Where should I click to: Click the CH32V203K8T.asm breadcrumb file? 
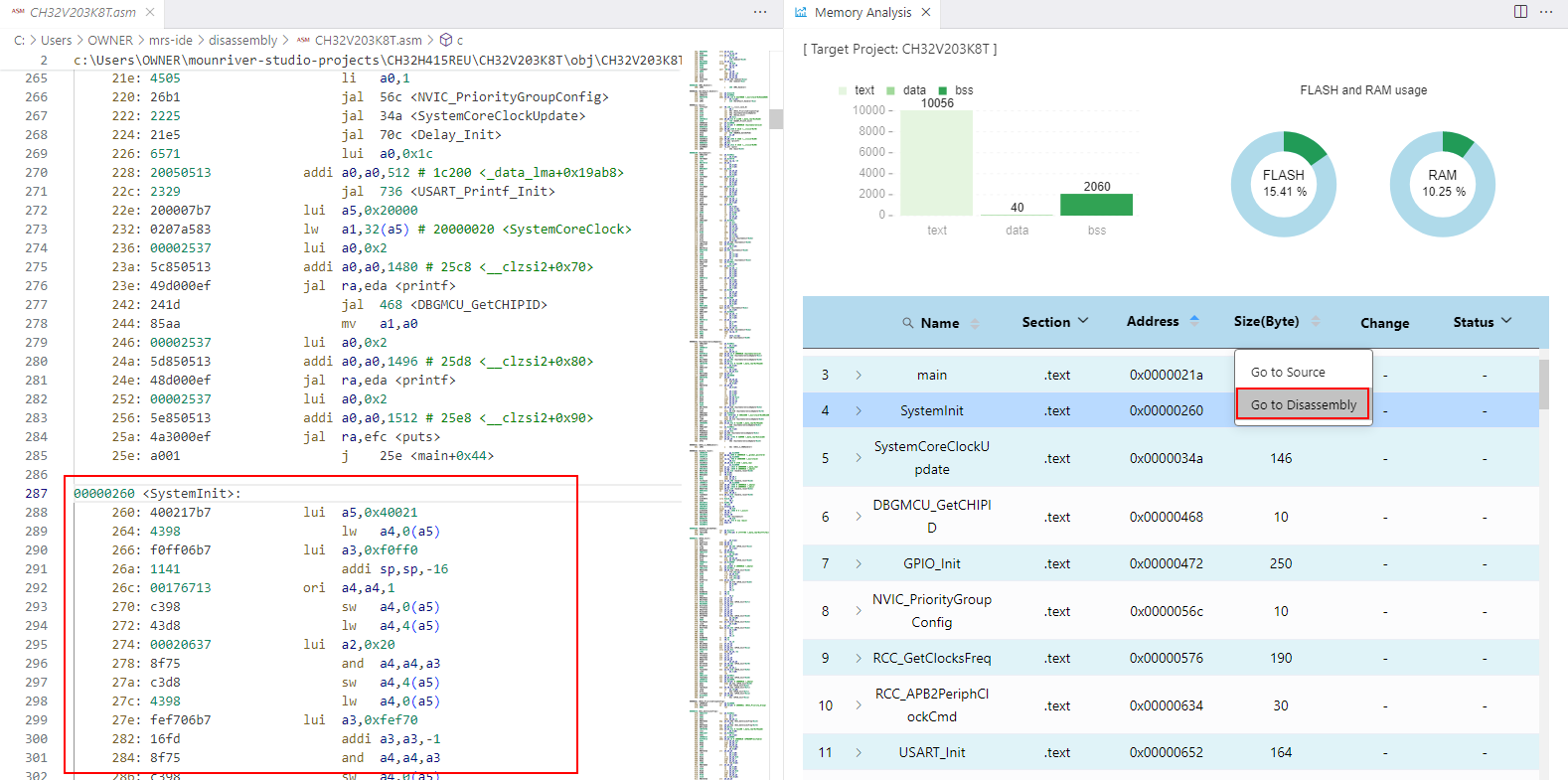pos(368,41)
